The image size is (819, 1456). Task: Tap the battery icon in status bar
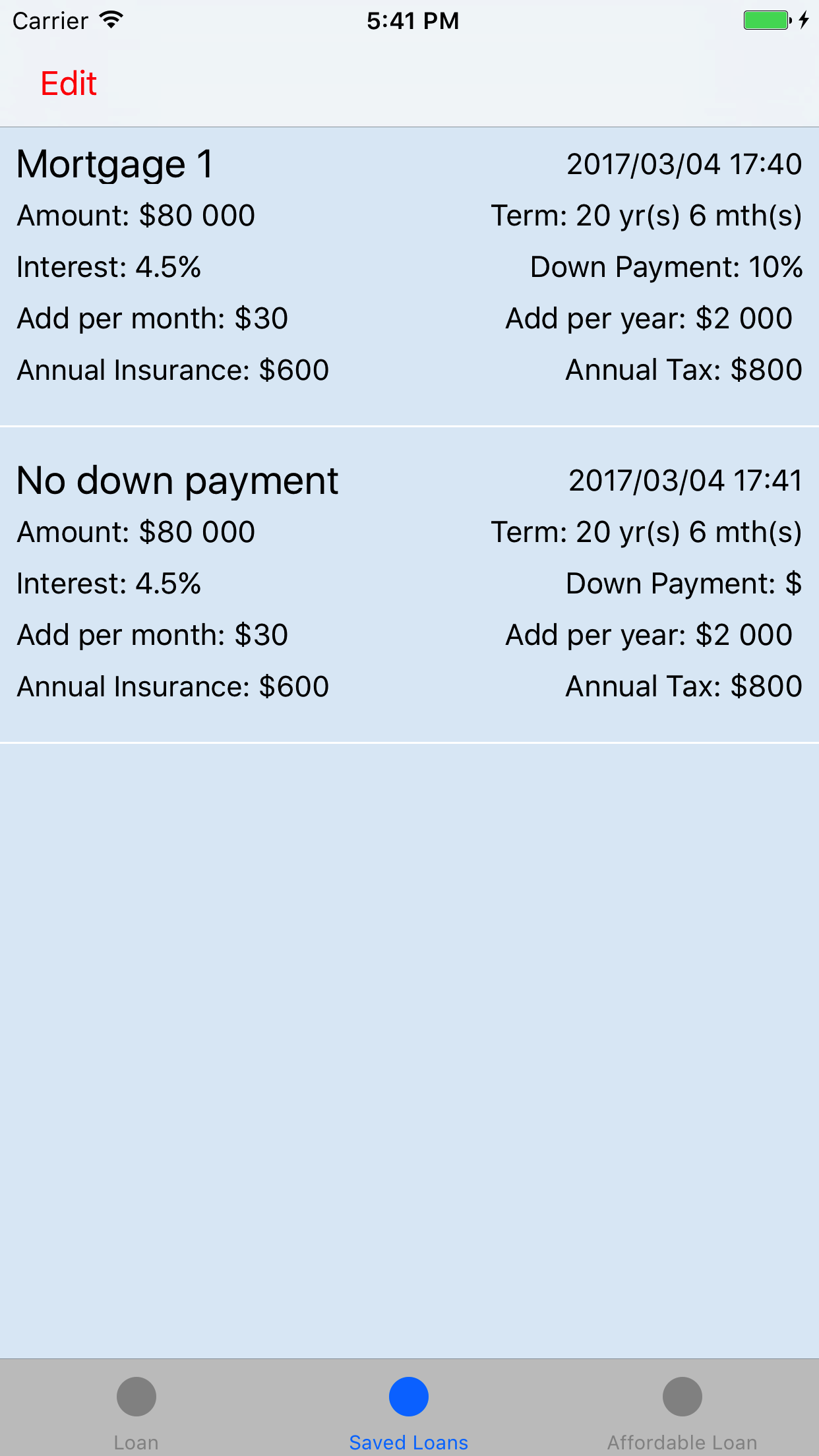click(768, 20)
